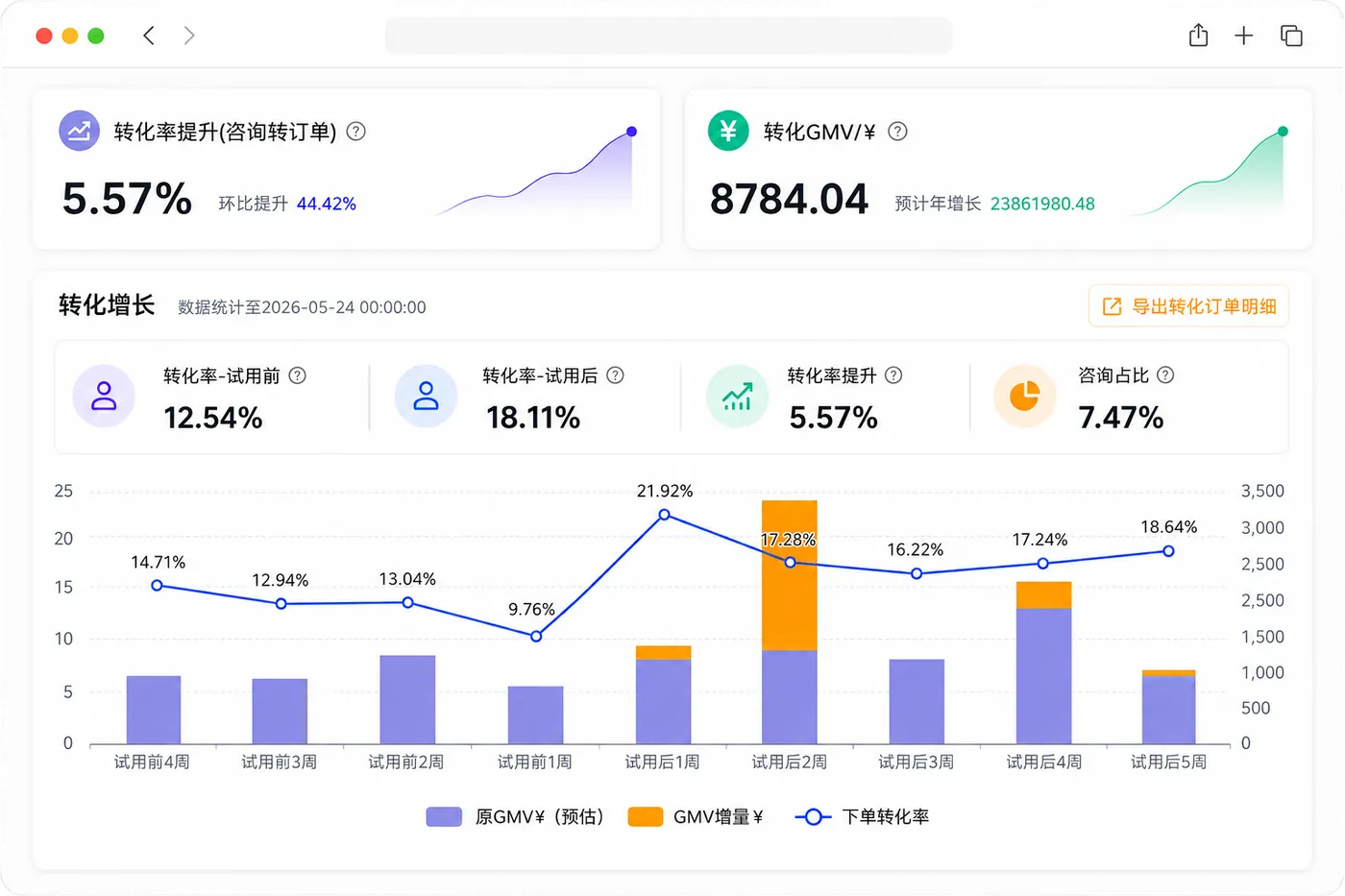Screen dimensions: 1345x896
Task: Click help icon next to 转化率-试用后
Action: point(616,375)
